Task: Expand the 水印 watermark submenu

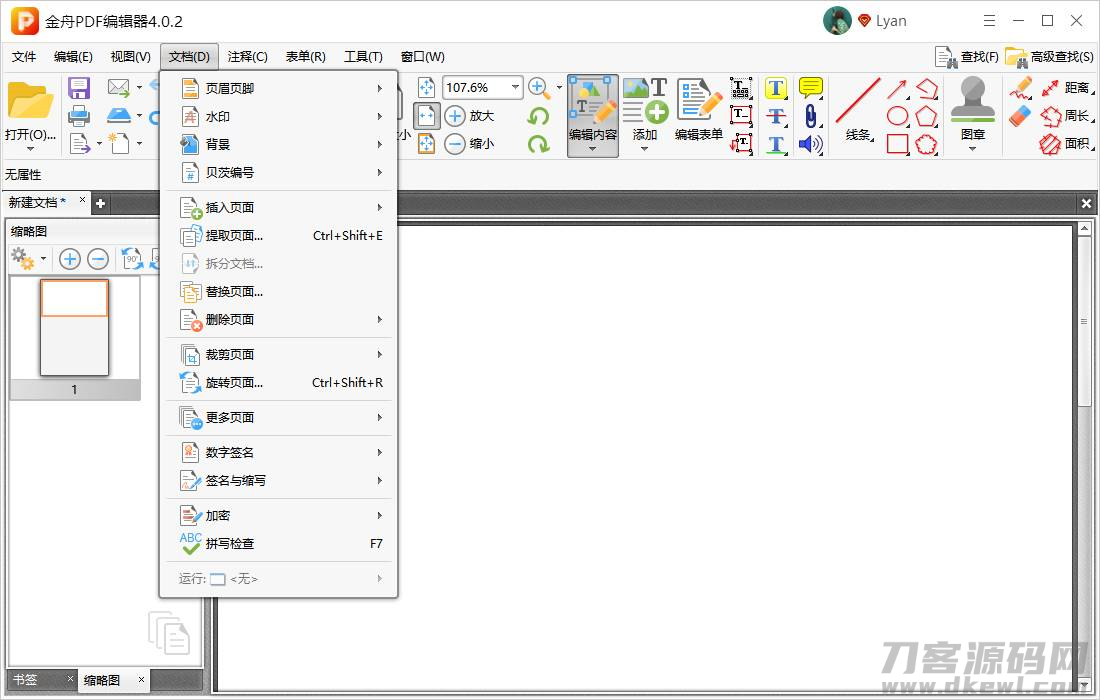Action: point(279,116)
